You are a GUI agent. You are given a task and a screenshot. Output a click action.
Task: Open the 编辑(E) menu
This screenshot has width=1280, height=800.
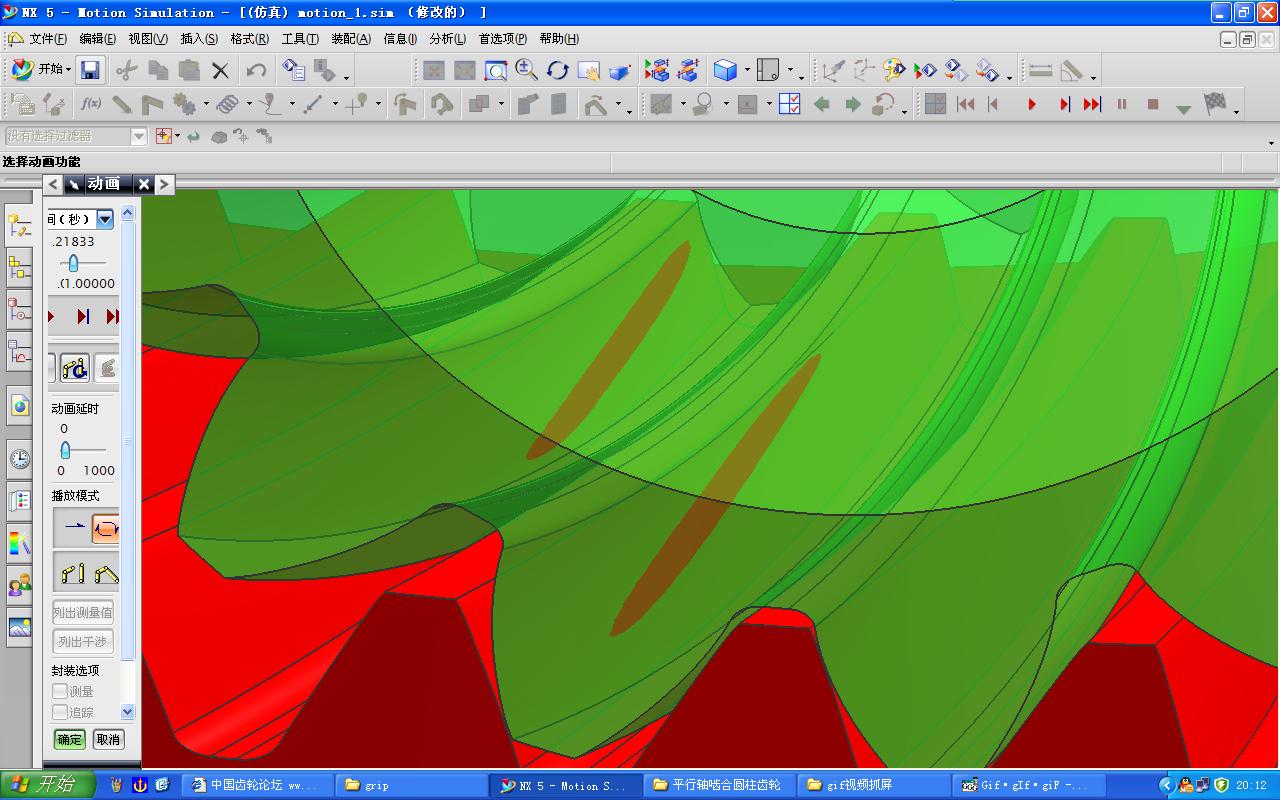pyautogui.click(x=97, y=39)
